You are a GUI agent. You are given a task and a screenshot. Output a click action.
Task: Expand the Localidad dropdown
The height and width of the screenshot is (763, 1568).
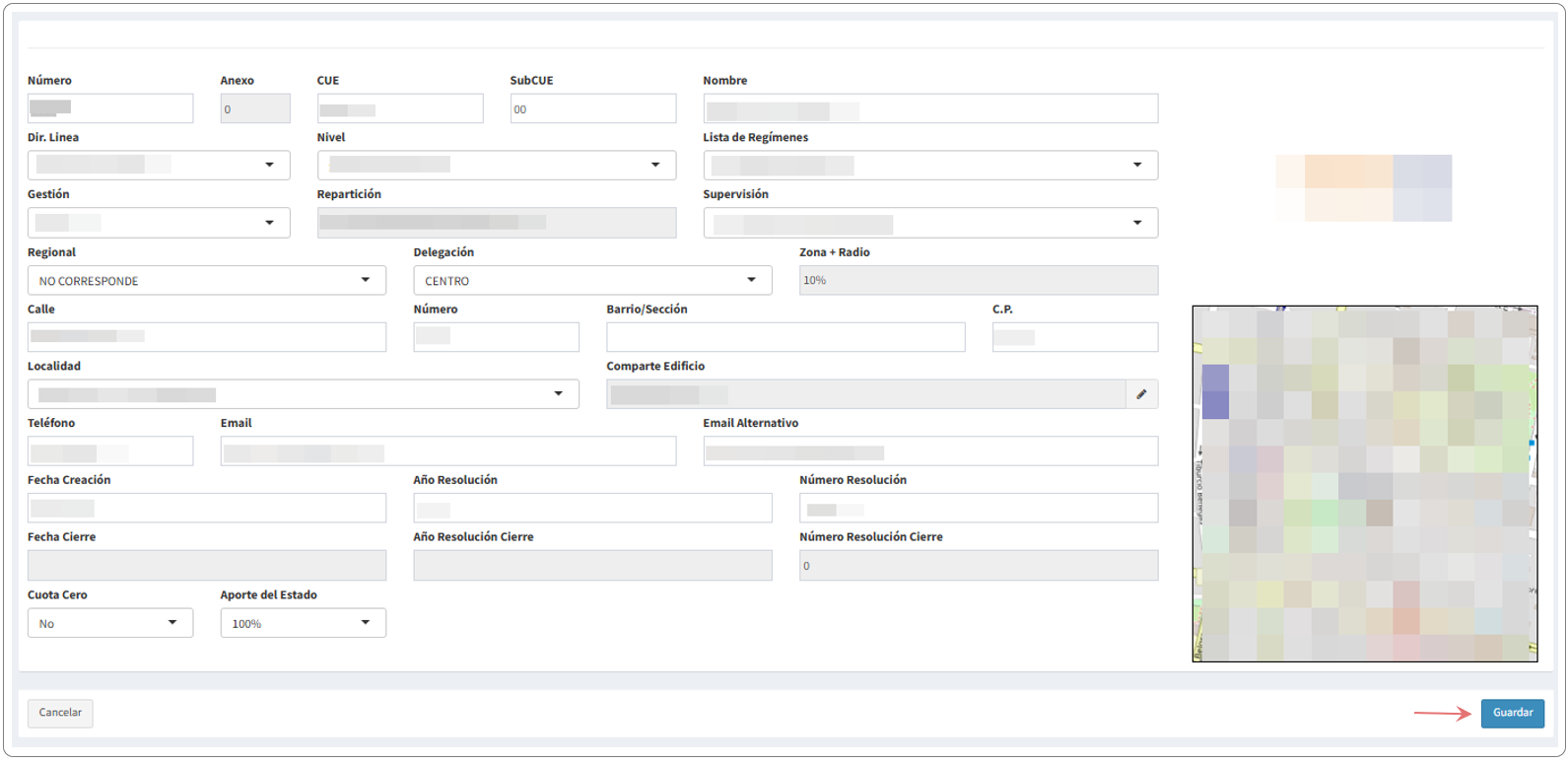[303, 394]
